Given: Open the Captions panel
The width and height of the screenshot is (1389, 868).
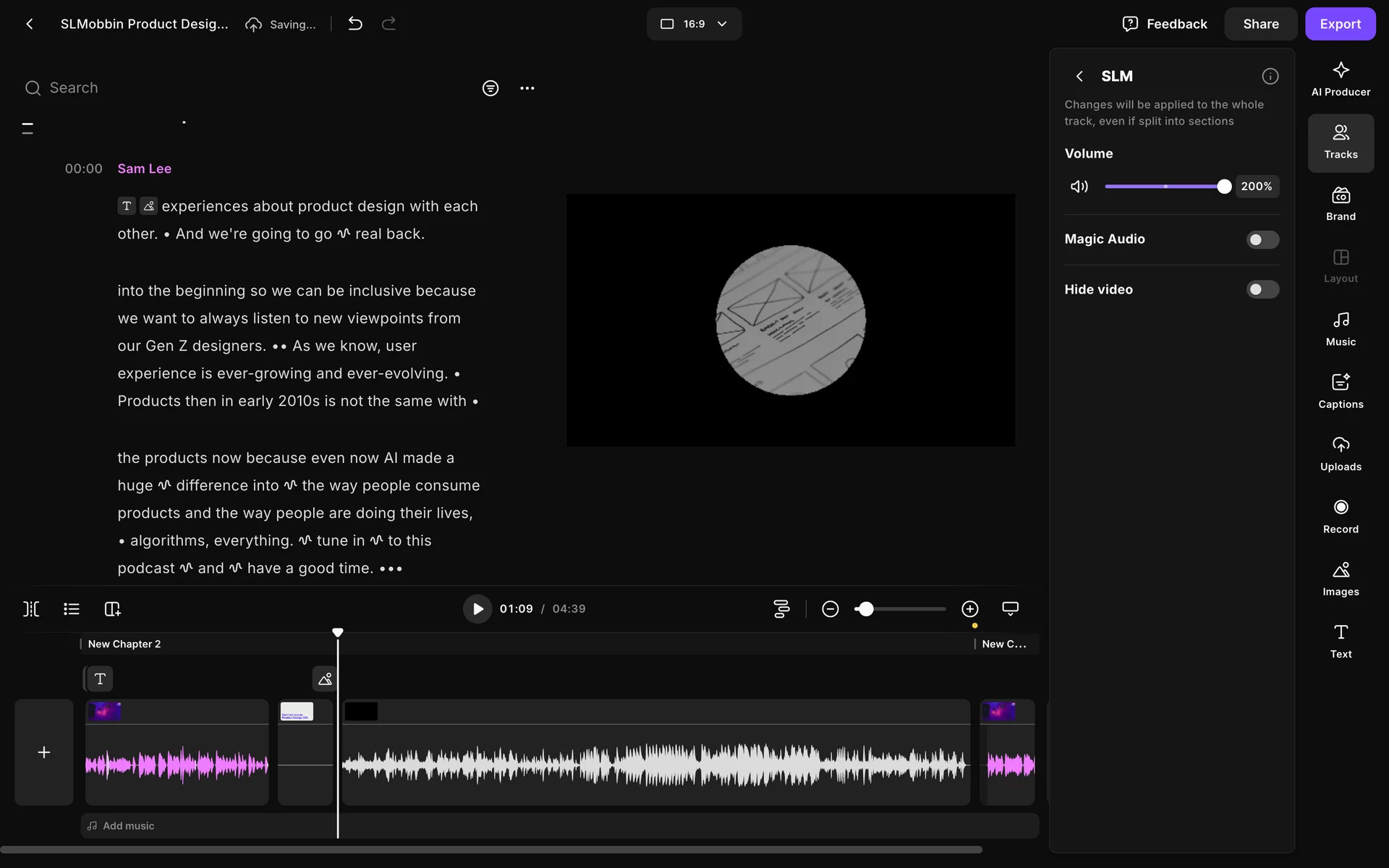Looking at the screenshot, I should 1340,391.
